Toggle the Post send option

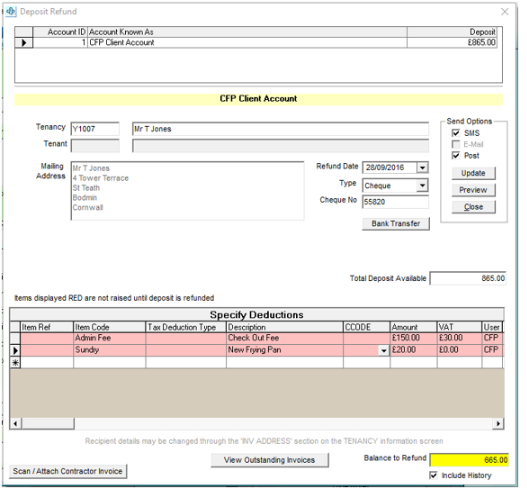click(x=456, y=156)
